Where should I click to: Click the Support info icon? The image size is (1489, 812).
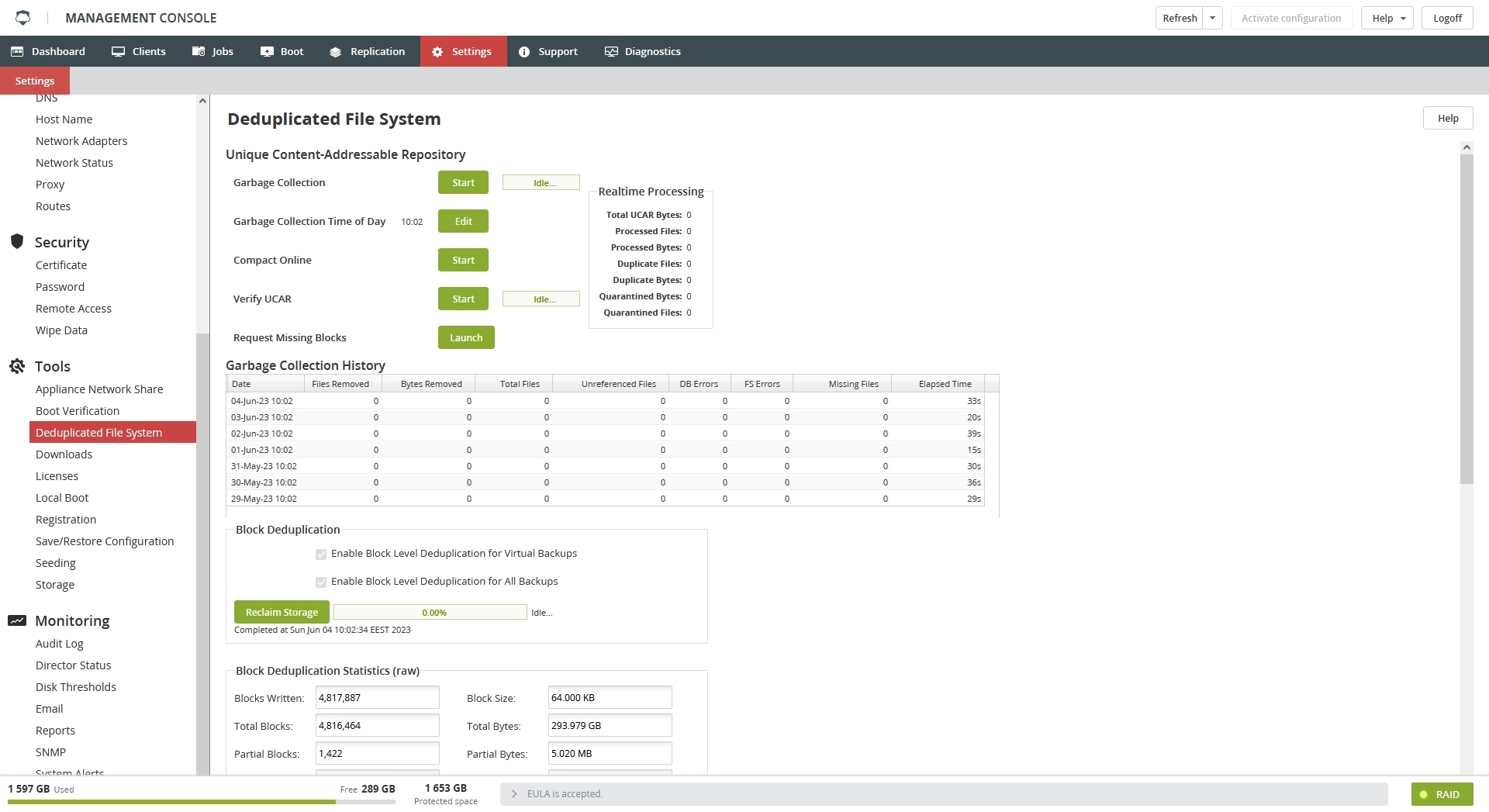pyautogui.click(x=524, y=52)
